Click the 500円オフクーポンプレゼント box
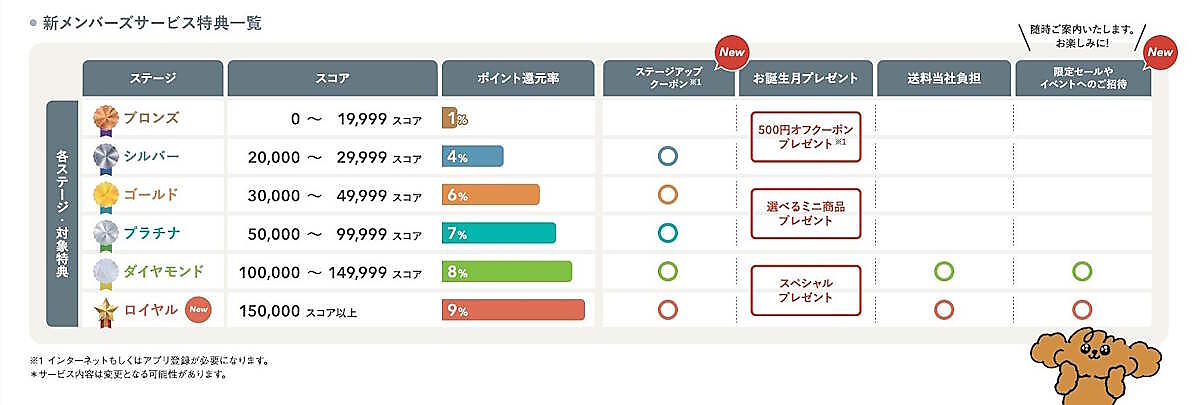 (805, 137)
